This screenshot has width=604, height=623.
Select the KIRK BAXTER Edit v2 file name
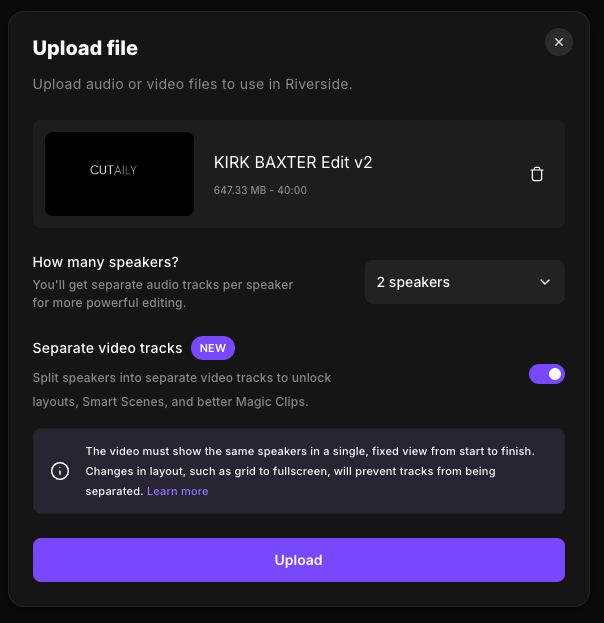click(x=293, y=162)
